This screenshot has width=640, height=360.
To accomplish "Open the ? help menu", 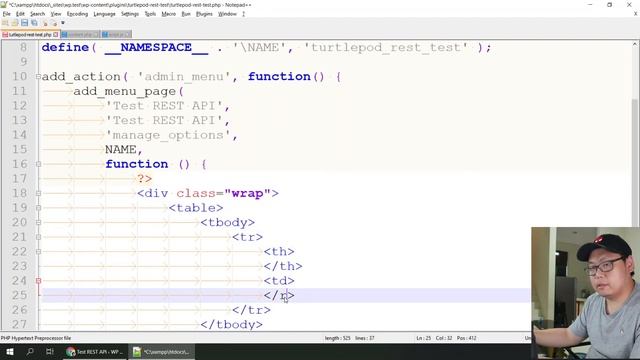I will pyautogui.click(x=244, y=14).
